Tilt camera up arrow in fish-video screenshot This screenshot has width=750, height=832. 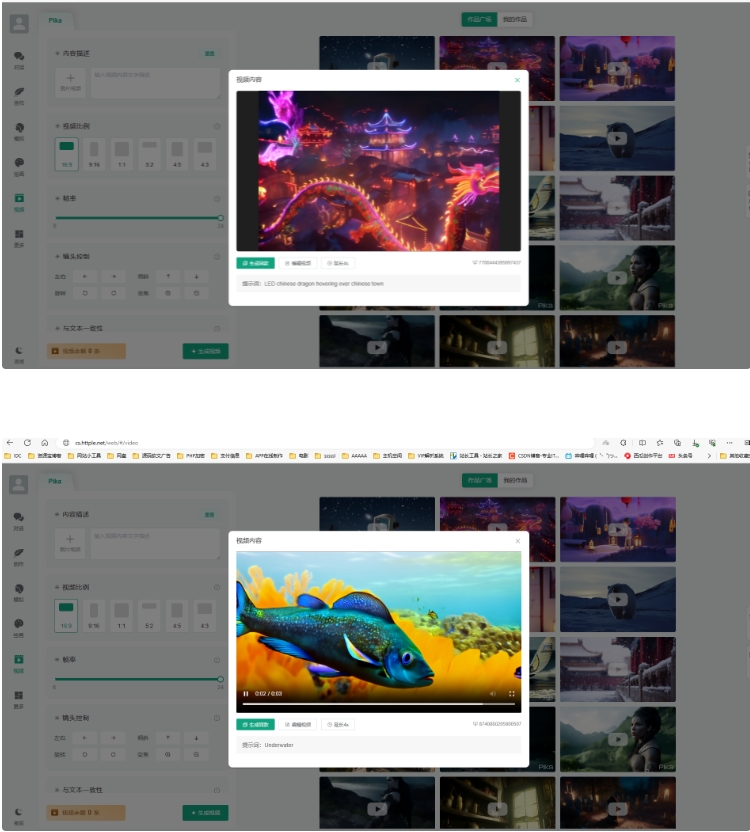pyautogui.click(x=168, y=738)
